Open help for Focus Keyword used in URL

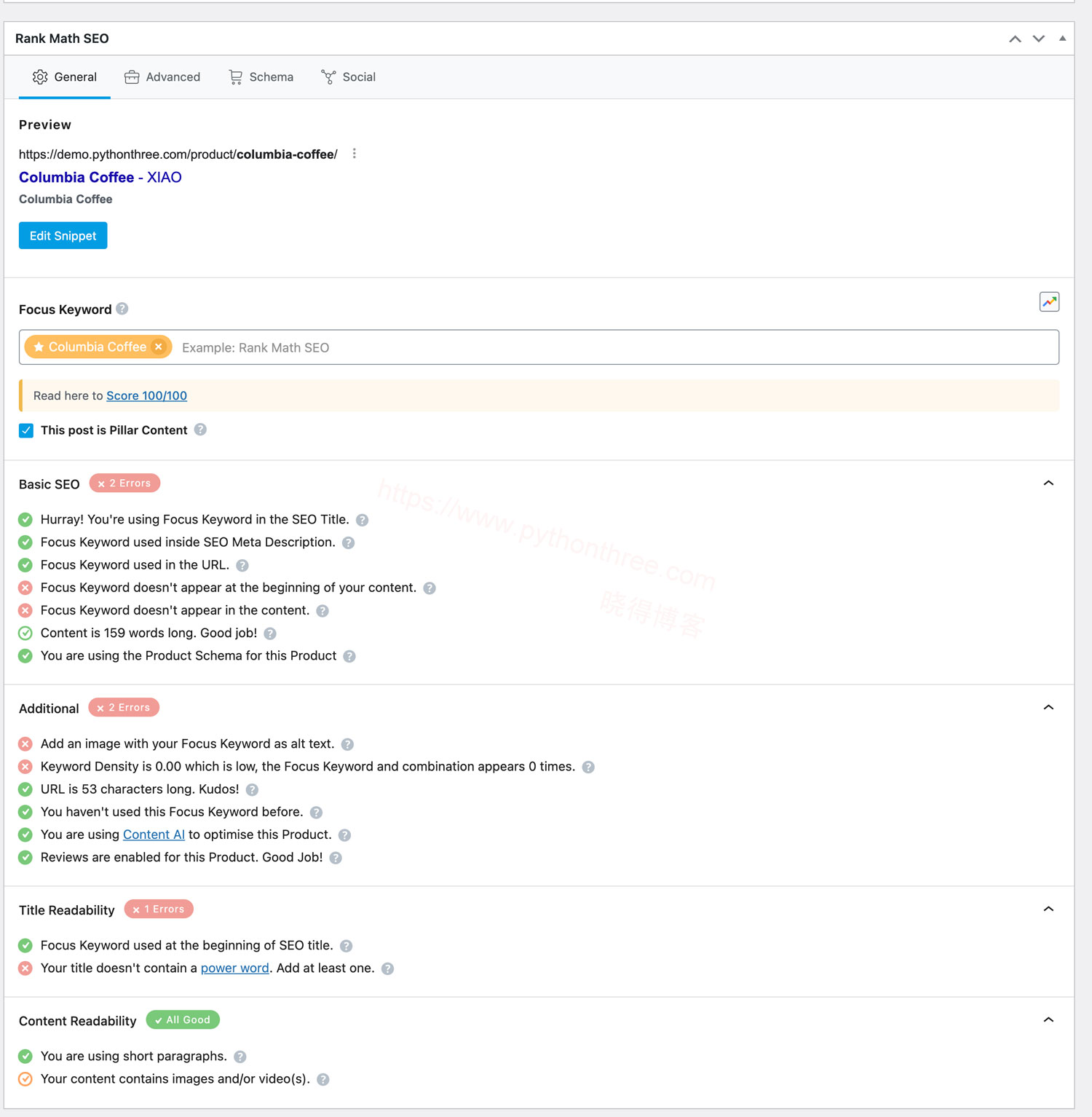click(x=242, y=565)
